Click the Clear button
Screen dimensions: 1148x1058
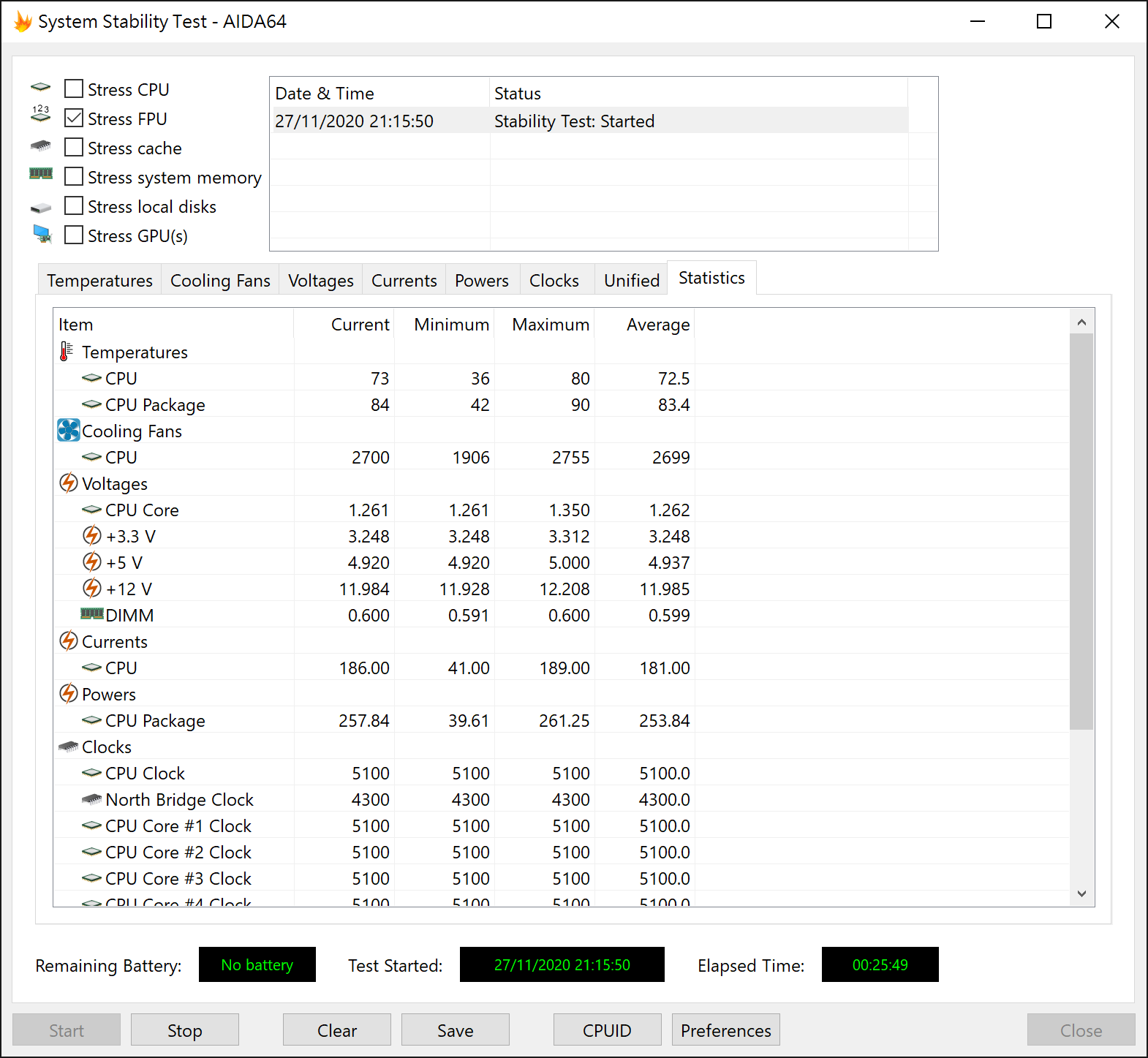[337, 1030]
